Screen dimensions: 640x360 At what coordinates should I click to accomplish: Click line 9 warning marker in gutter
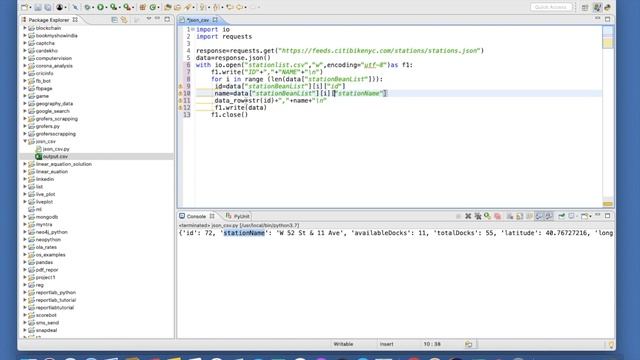[x=180, y=86]
